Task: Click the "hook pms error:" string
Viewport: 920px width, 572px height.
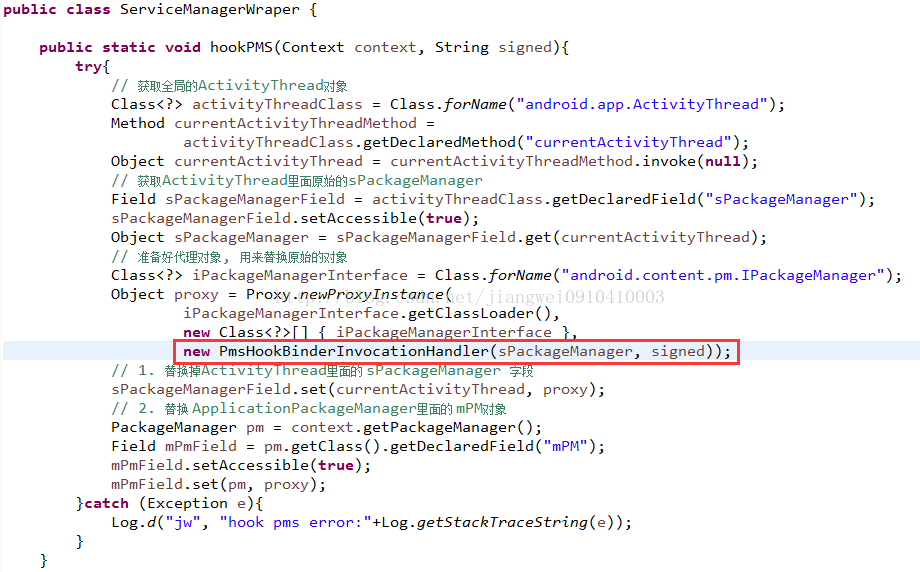Action: click(295, 523)
